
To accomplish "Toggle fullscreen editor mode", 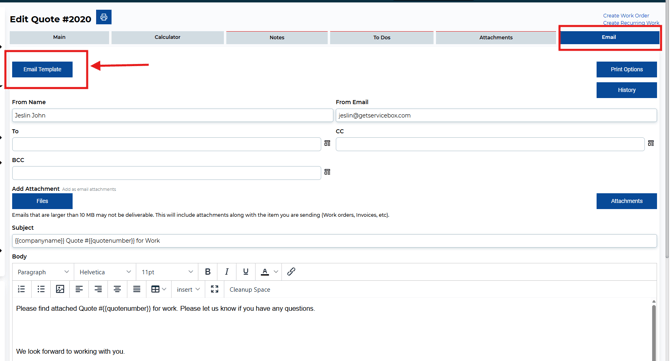I will point(215,289).
